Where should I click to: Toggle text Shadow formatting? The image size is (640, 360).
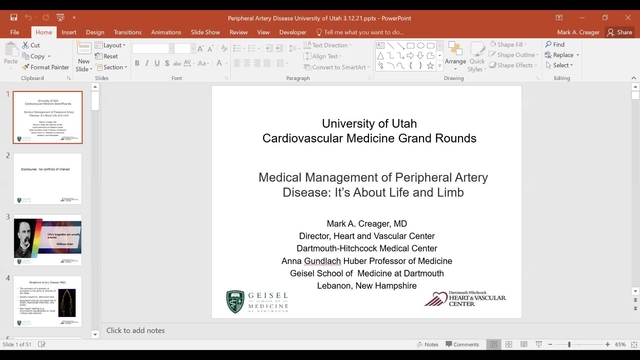[x=167, y=63]
